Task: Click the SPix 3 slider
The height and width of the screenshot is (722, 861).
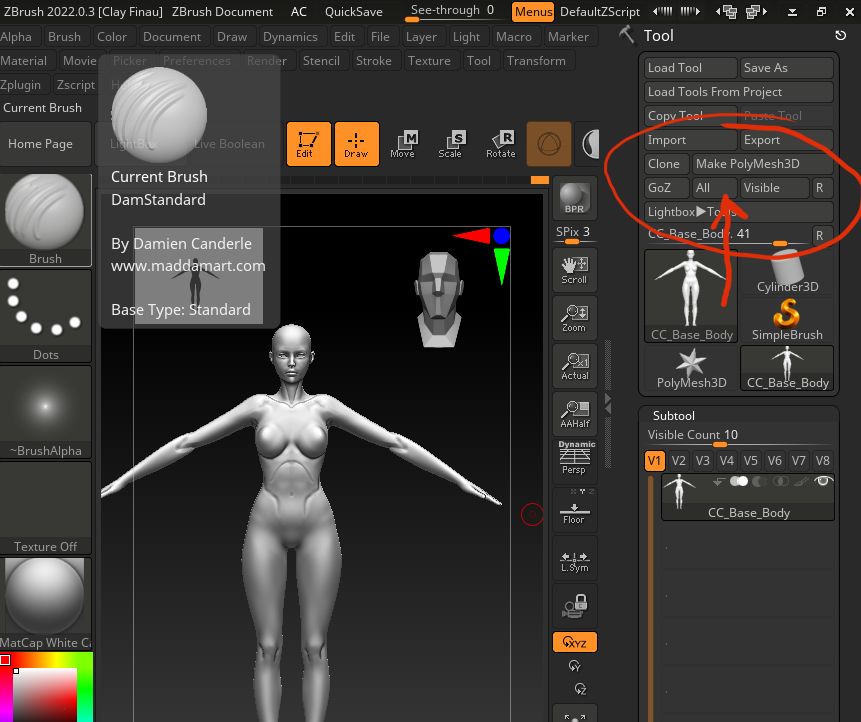Action: point(574,234)
